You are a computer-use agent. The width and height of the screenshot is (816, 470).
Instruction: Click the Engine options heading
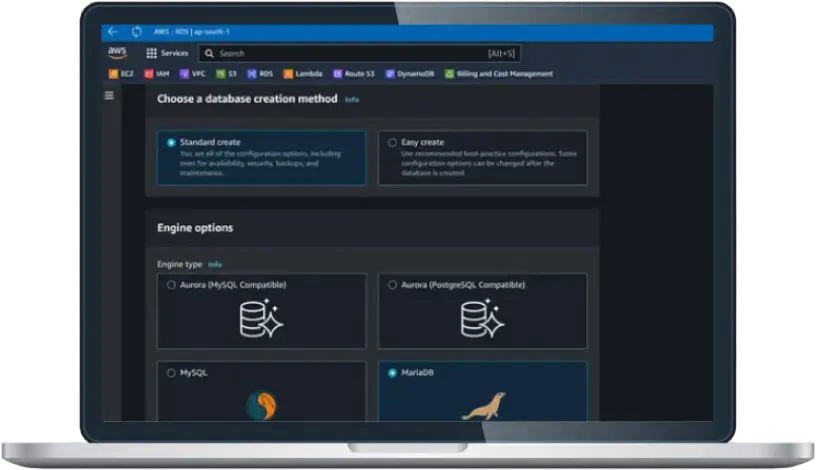pyautogui.click(x=195, y=228)
